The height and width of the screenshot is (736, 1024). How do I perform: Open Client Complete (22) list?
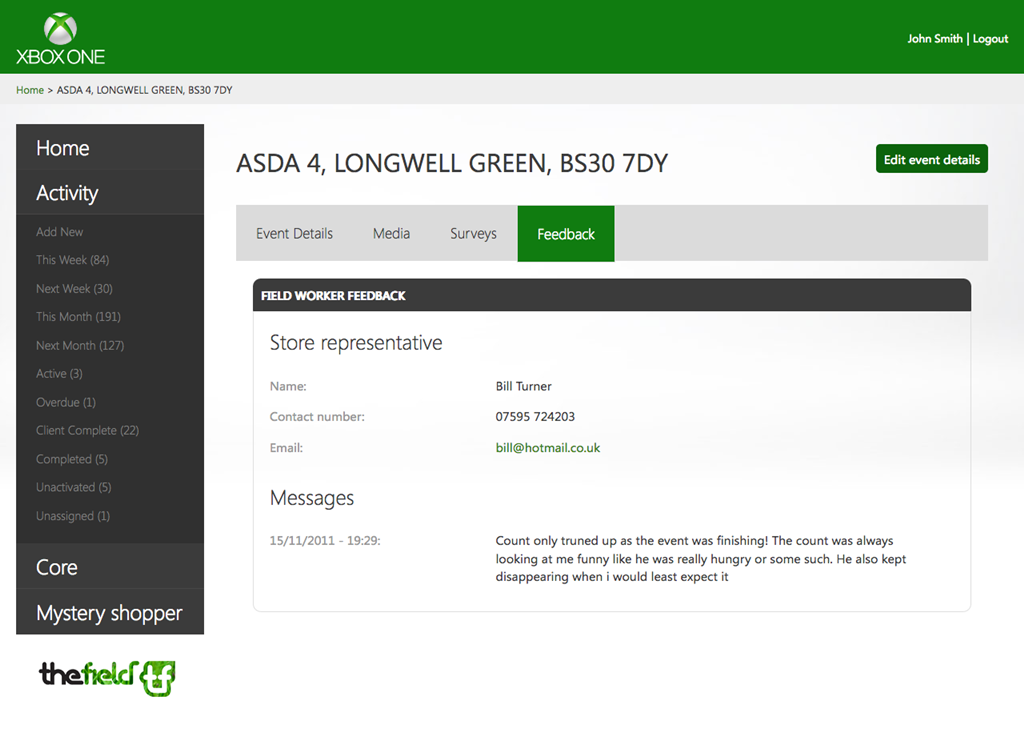click(87, 431)
